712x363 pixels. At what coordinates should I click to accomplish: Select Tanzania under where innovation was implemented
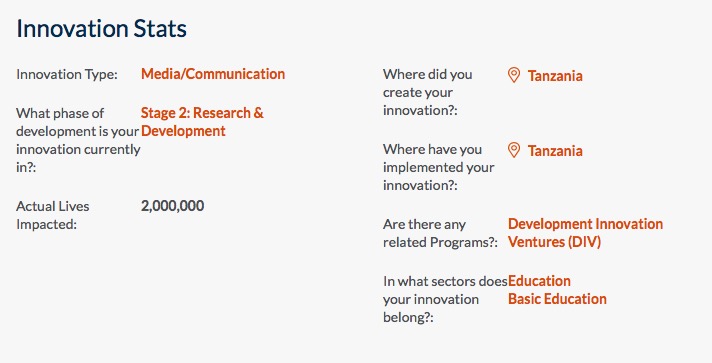pos(555,151)
